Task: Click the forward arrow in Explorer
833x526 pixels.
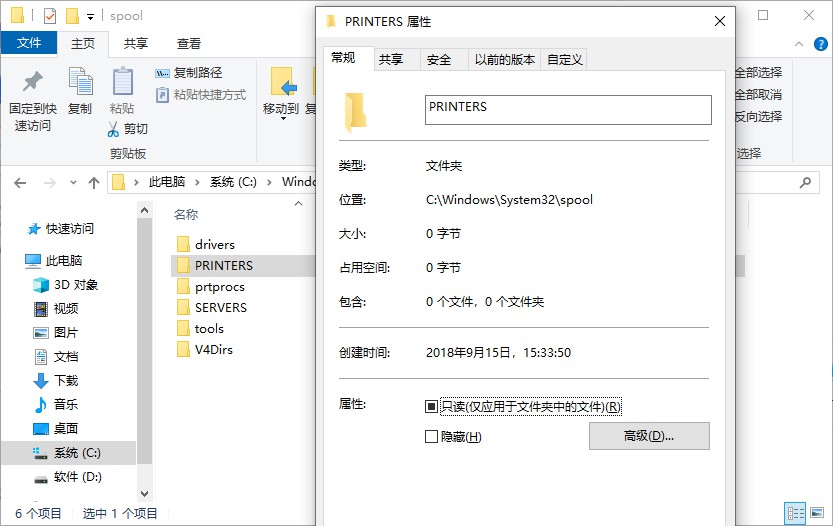Action: coord(49,183)
